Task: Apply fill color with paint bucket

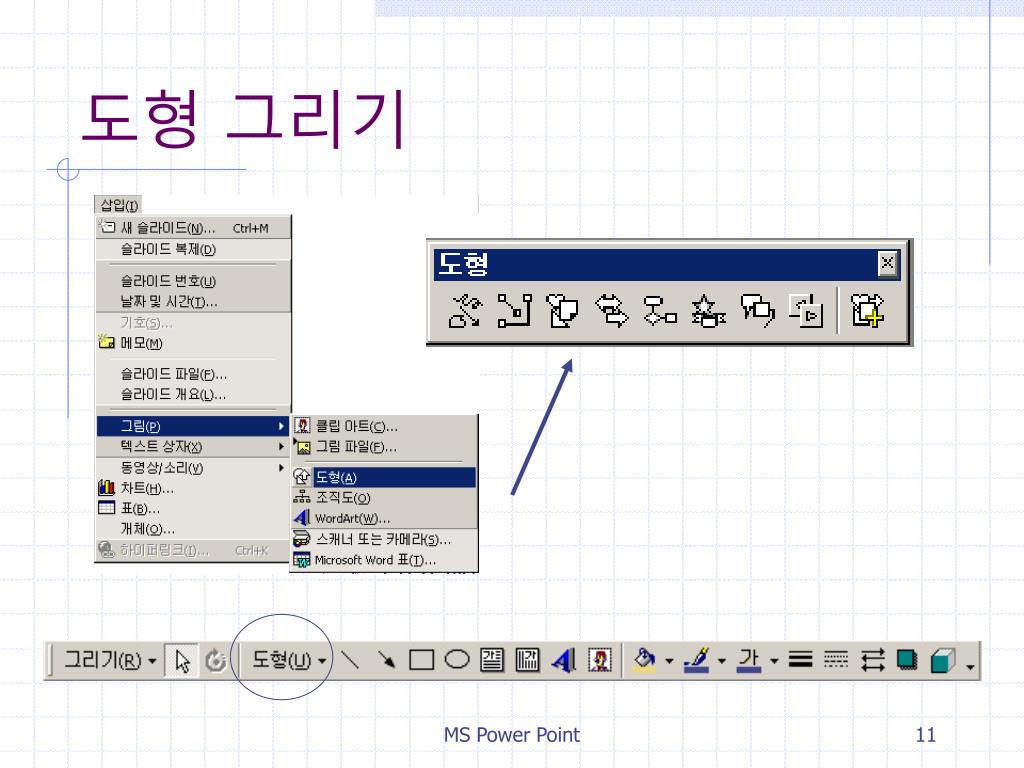Action: [645, 660]
